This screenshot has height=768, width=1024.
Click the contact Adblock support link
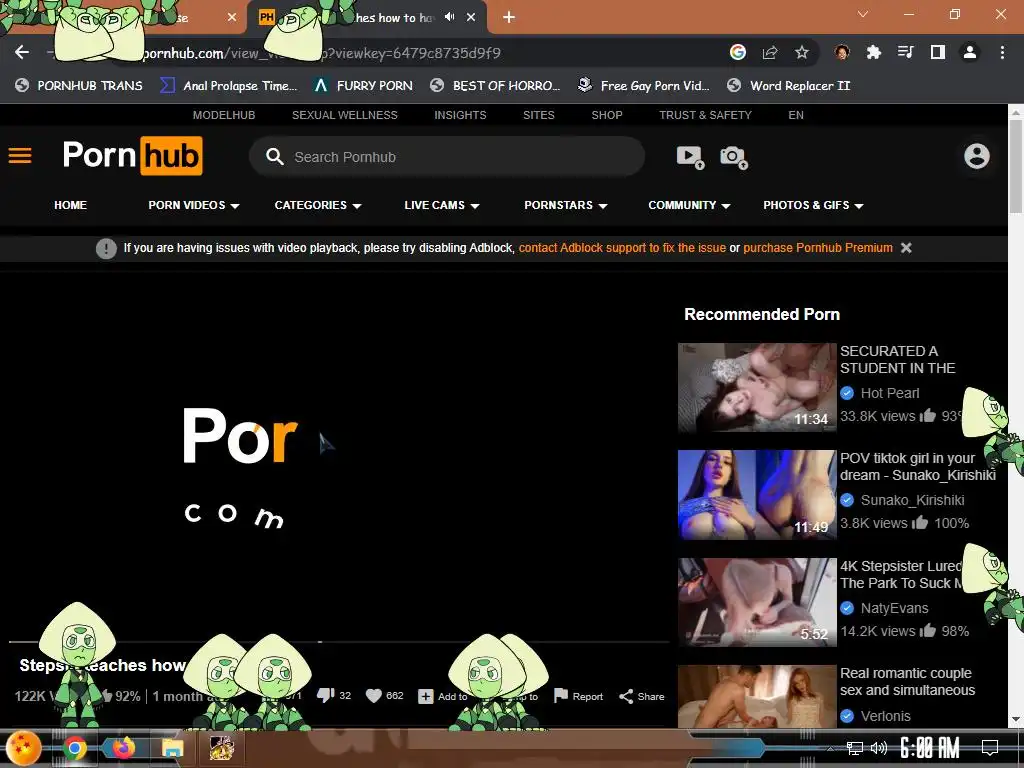click(622, 248)
